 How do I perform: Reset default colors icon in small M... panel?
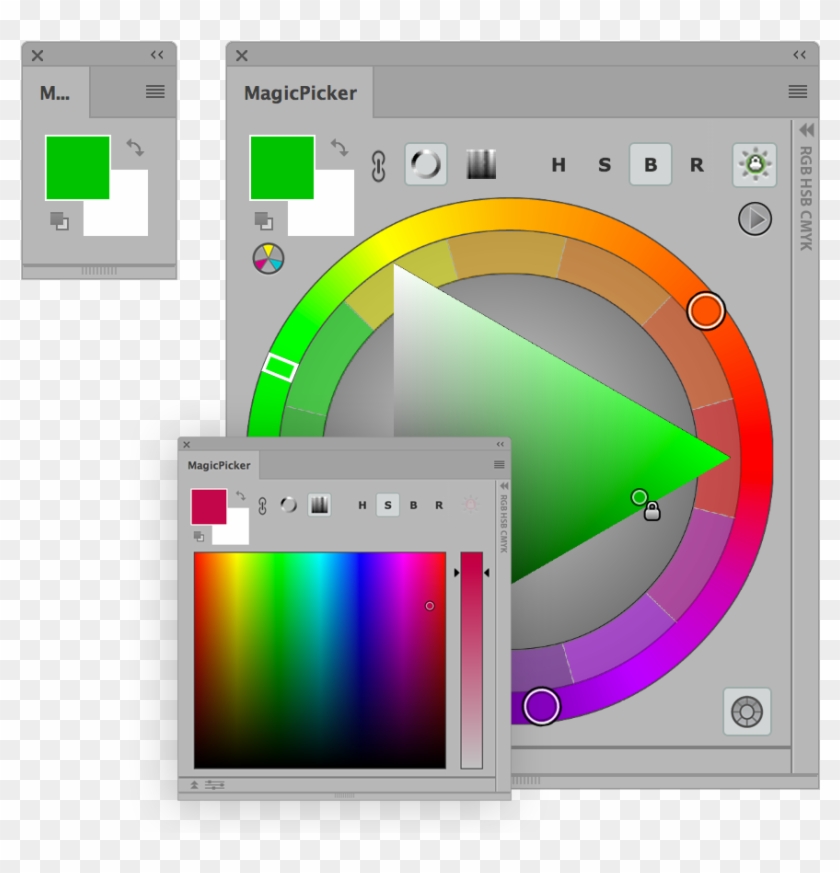[59, 221]
